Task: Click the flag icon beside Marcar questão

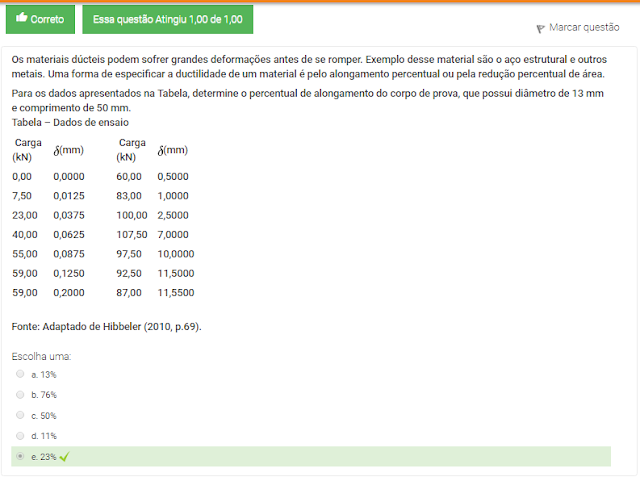Action: click(x=540, y=29)
